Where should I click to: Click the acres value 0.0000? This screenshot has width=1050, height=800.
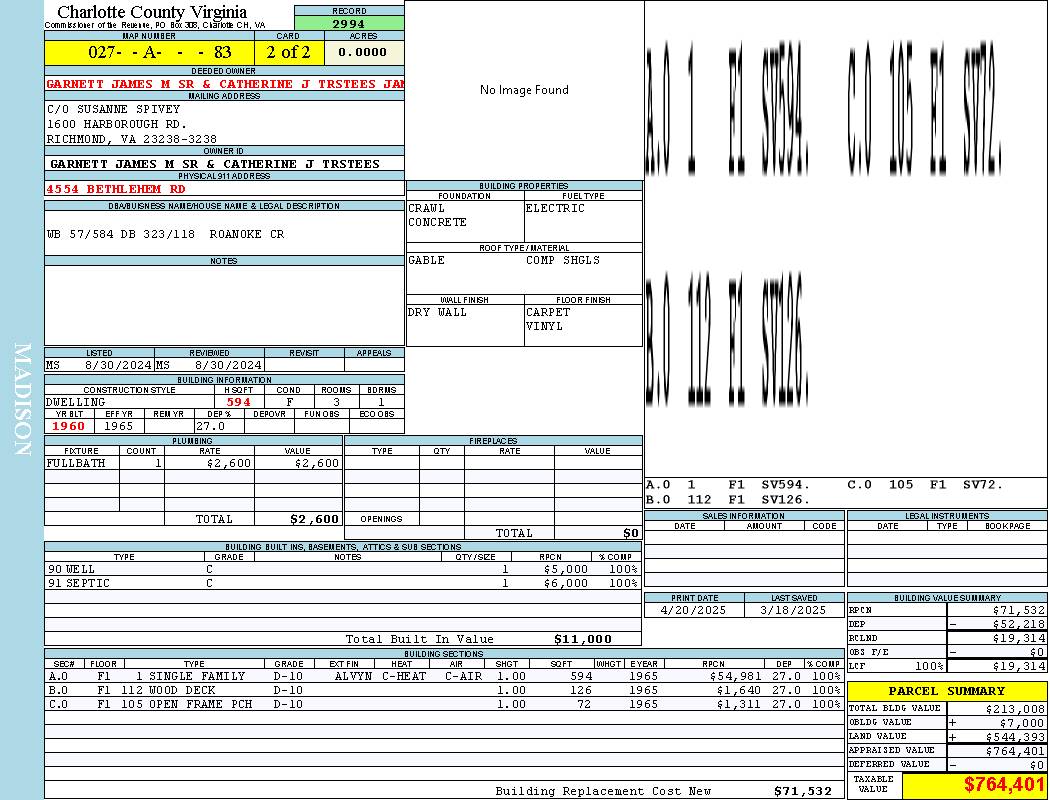click(362, 52)
